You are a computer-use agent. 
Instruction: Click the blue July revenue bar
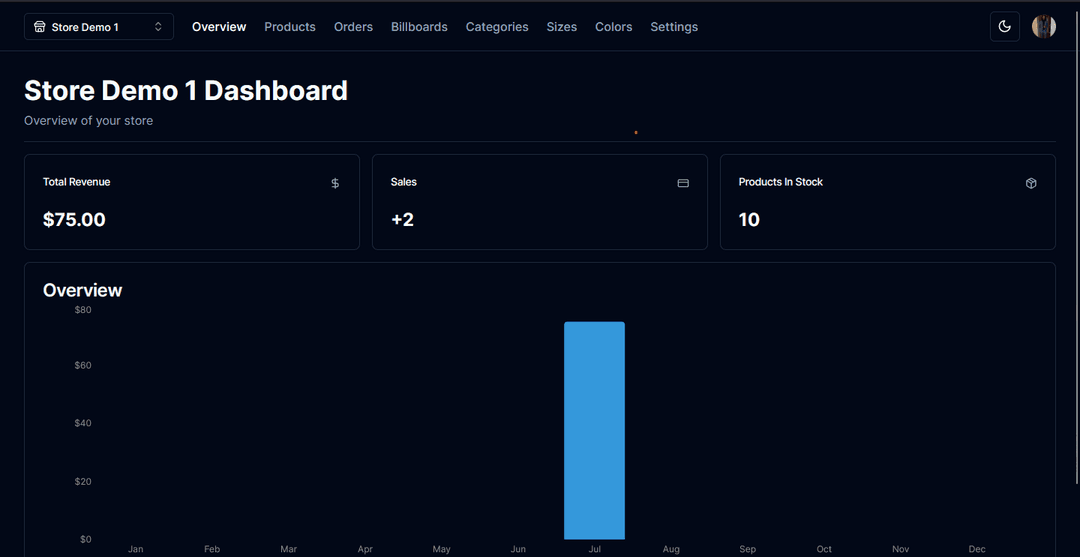pyautogui.click(x=594, y=430)
